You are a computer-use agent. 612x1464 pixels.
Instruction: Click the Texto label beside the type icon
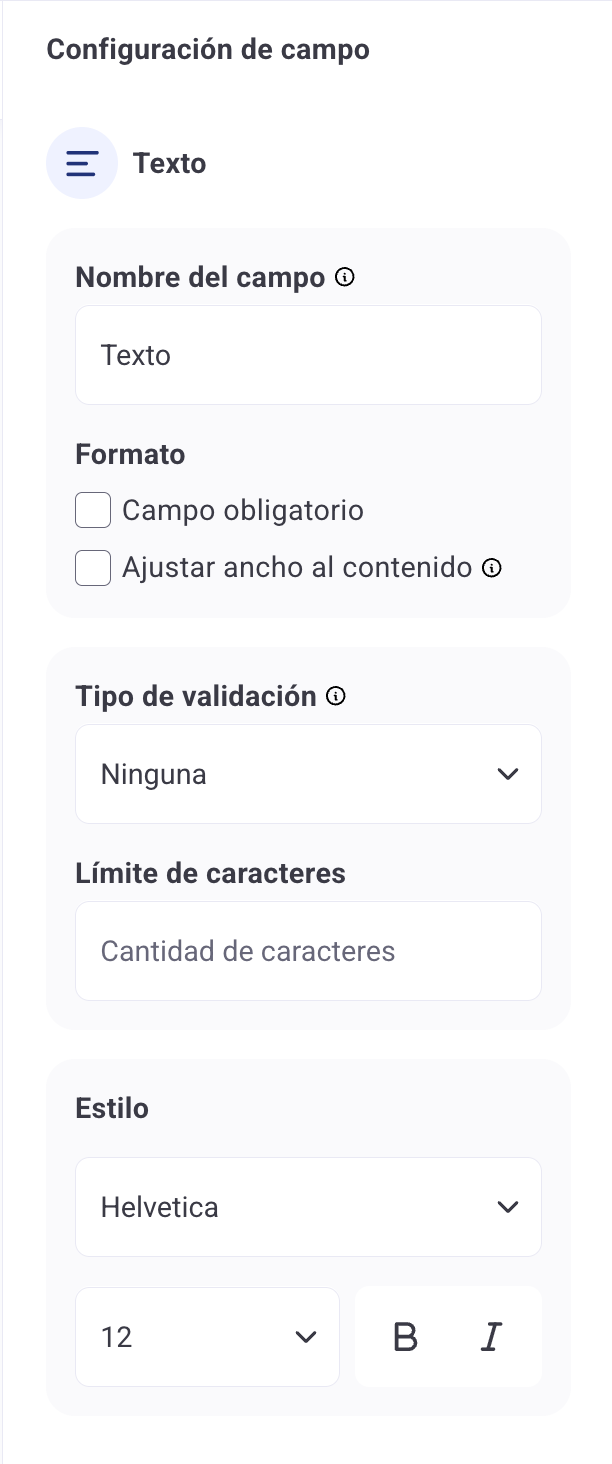point(170,163)
